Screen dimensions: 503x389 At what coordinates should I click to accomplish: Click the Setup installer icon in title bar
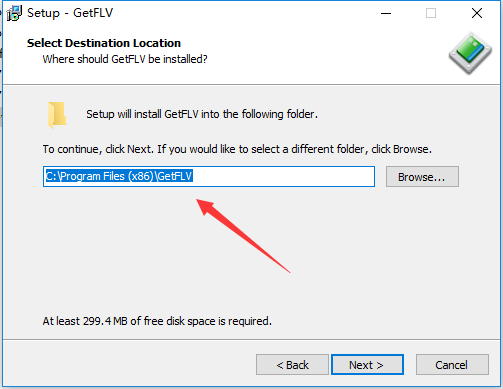click(14, 13)
